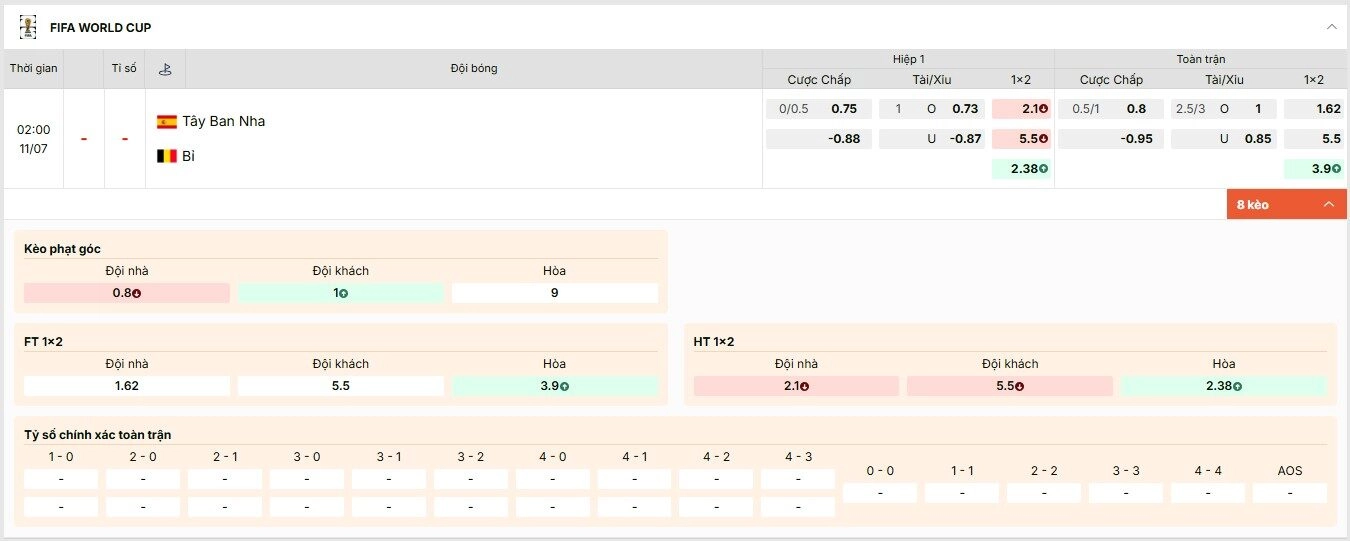Click Toàn trận 1×2 odds 1.62 in main table
The width and height of the screenshot is (1350, 541).
(1314, 109)
